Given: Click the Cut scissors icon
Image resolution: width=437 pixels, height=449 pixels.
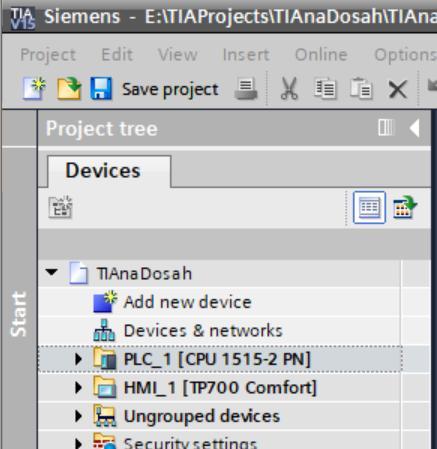Looking at the screenshot, I should [x=289, y=89].
